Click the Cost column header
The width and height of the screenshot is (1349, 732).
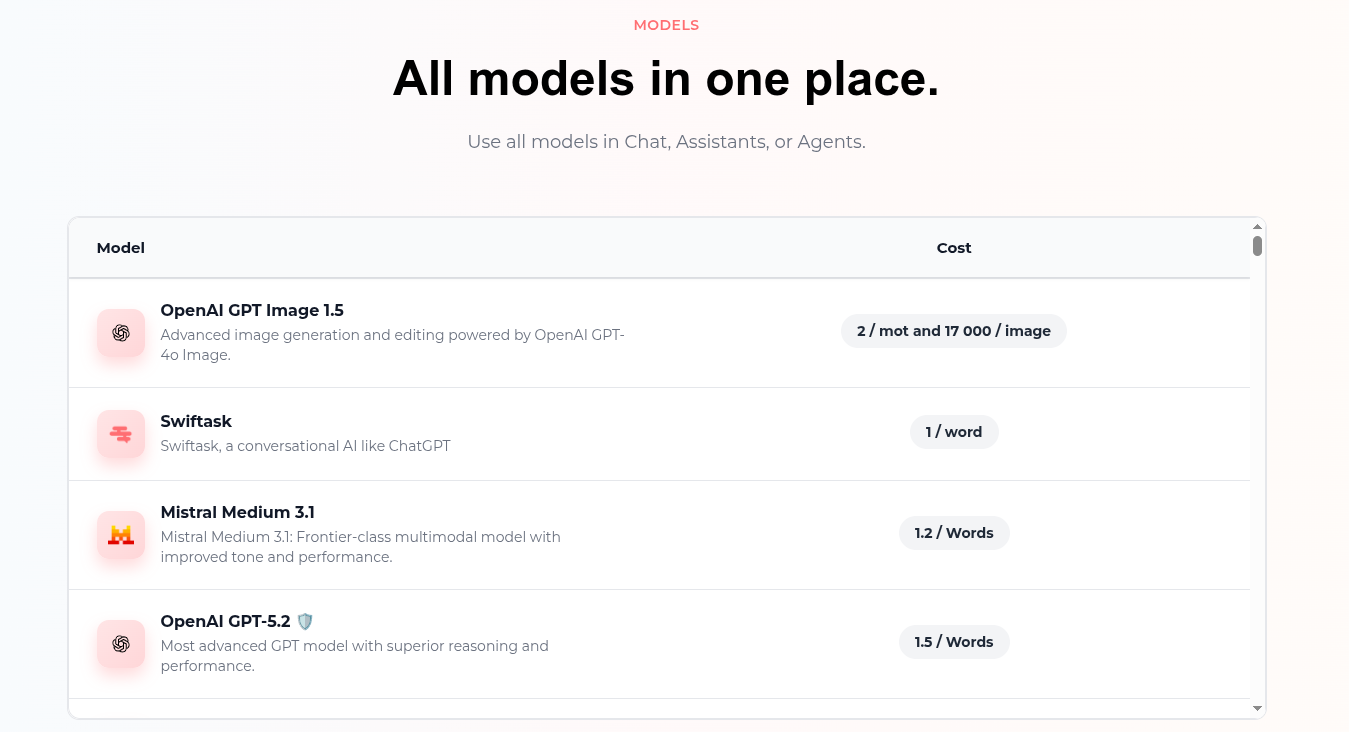[x=954, y=248]
